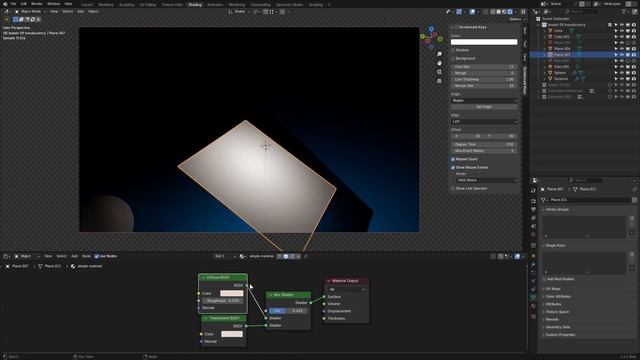Open the Modifiers wrench properties tab icon
Viewport: 640px width, 360px height.
point(533,265)
